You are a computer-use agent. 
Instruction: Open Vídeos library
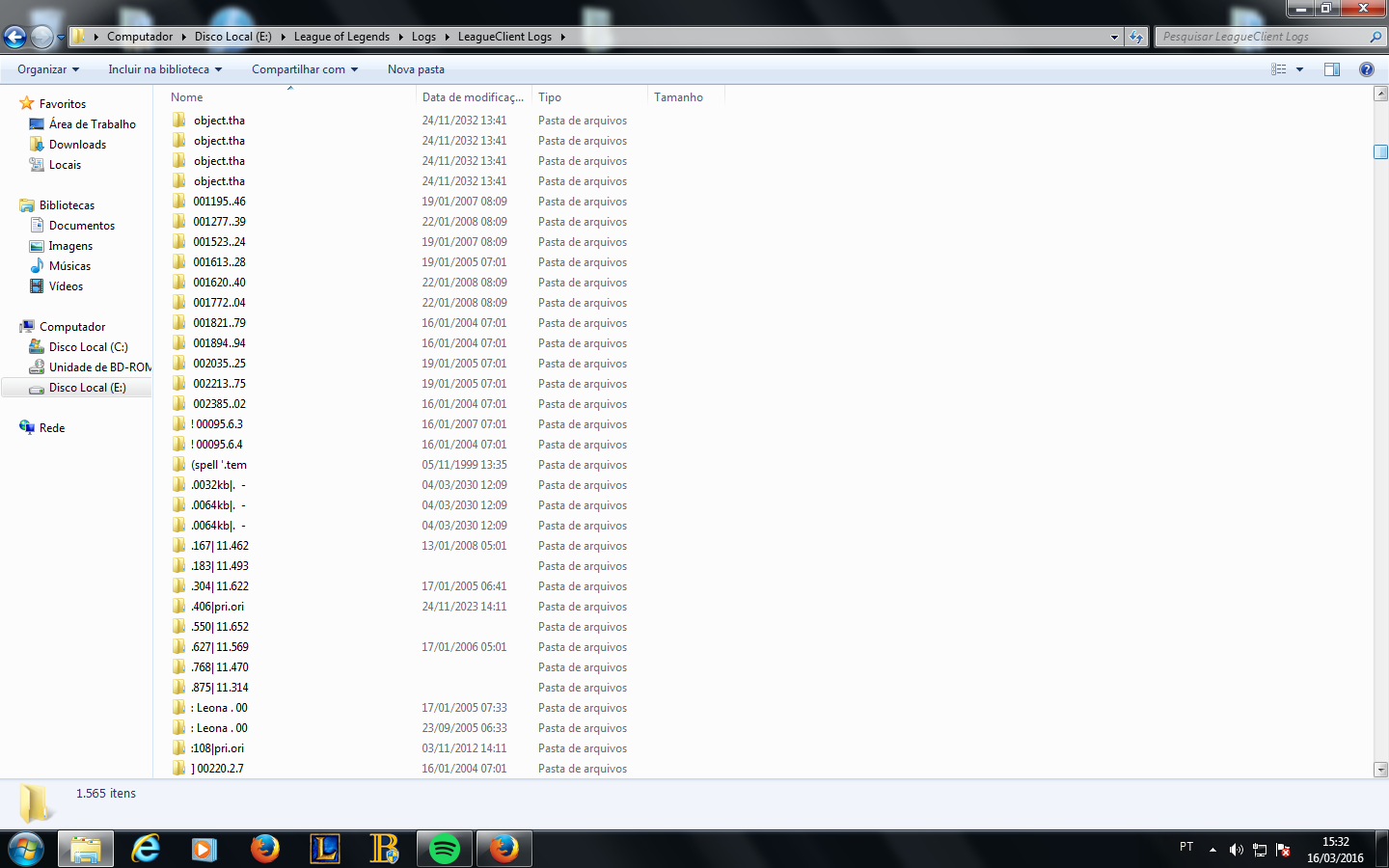click(66, 286)
